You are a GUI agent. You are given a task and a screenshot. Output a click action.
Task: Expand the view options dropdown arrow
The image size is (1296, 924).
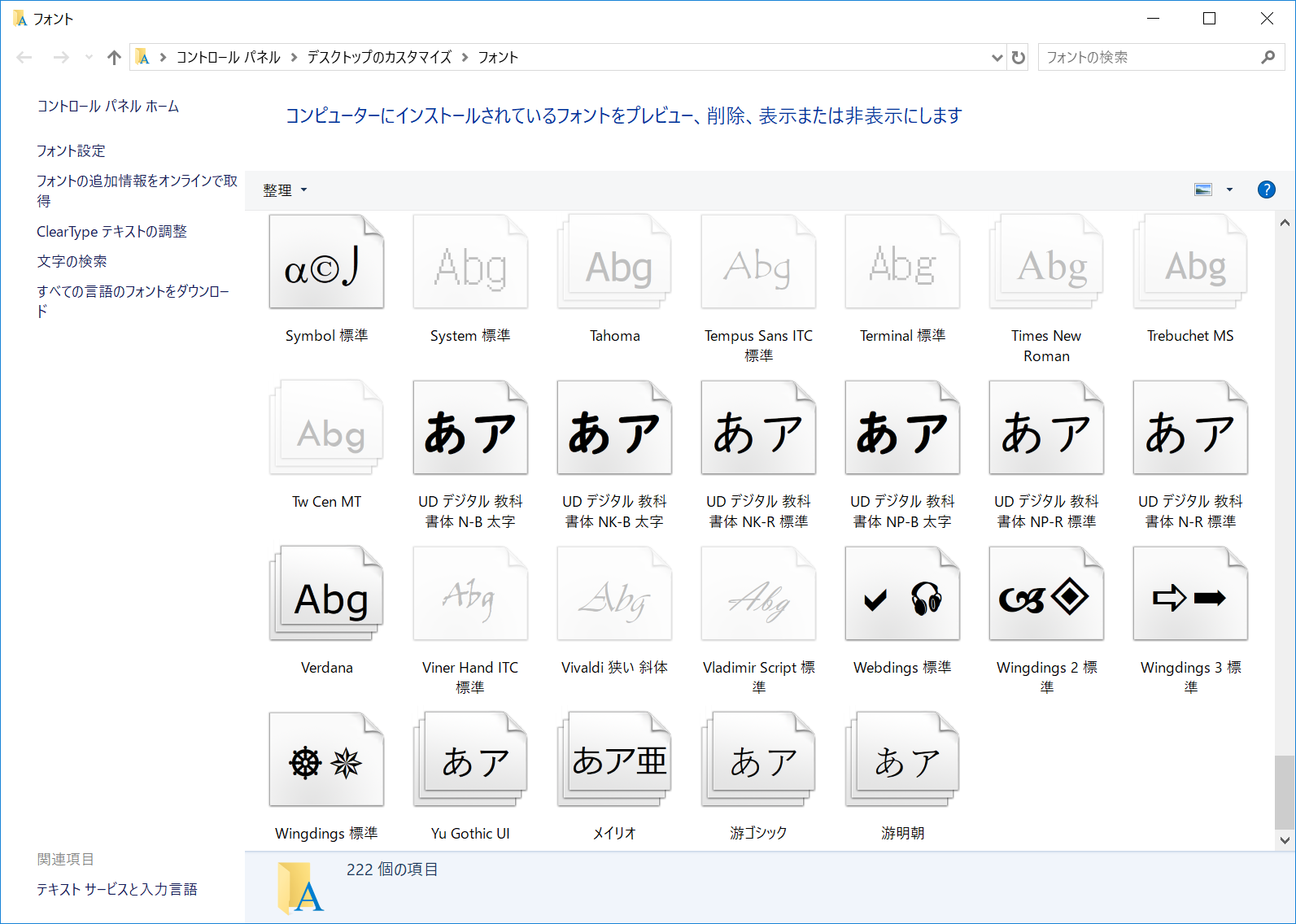coord(1229,190)
